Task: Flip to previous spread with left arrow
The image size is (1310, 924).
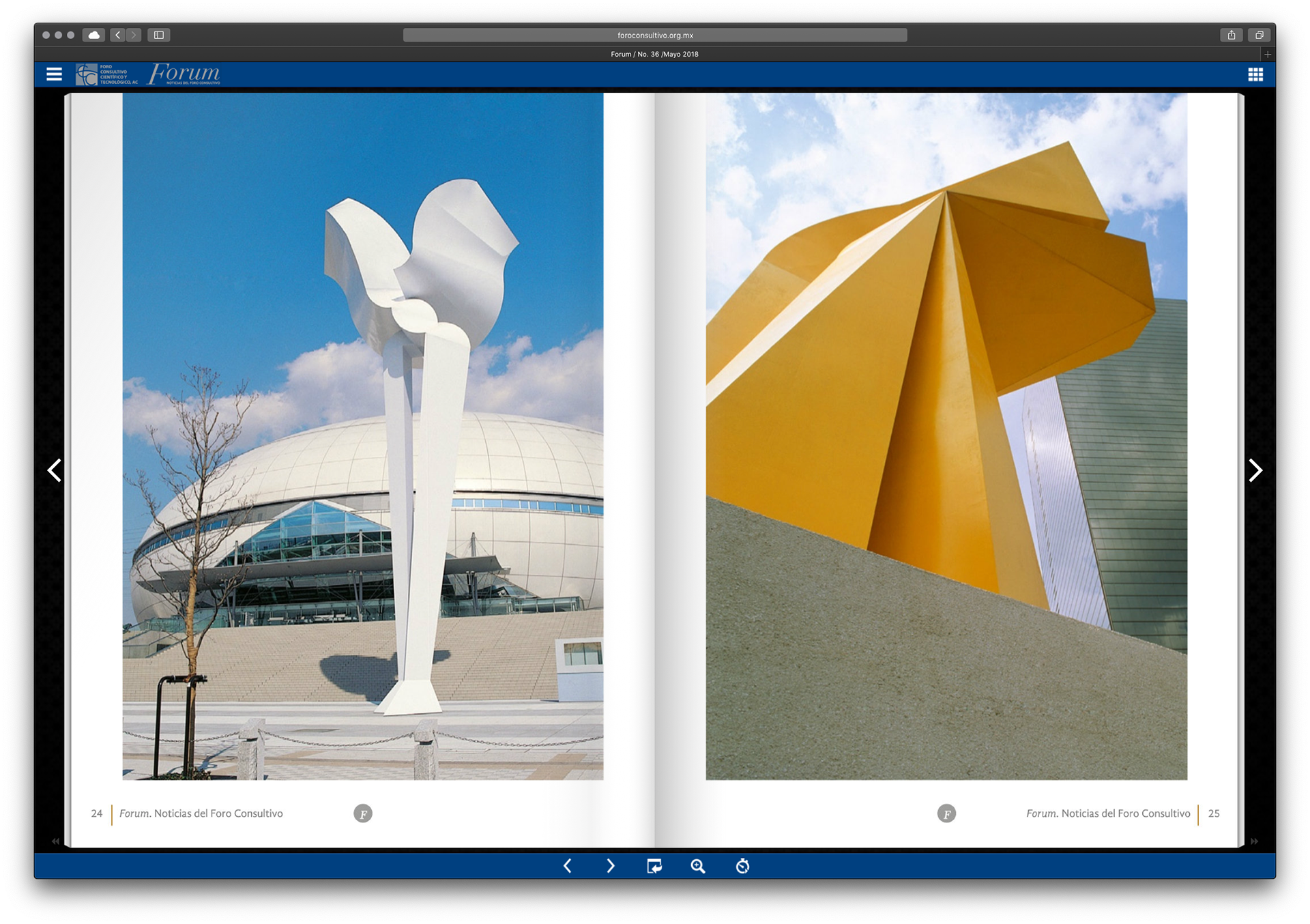Action: click(x=55, y=470)
